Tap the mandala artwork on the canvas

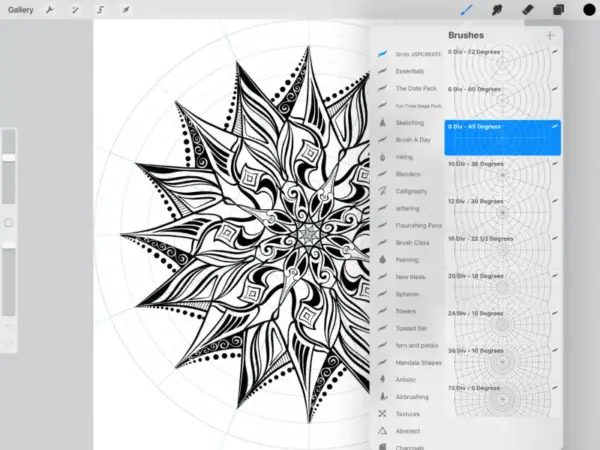tap(245, 234)
